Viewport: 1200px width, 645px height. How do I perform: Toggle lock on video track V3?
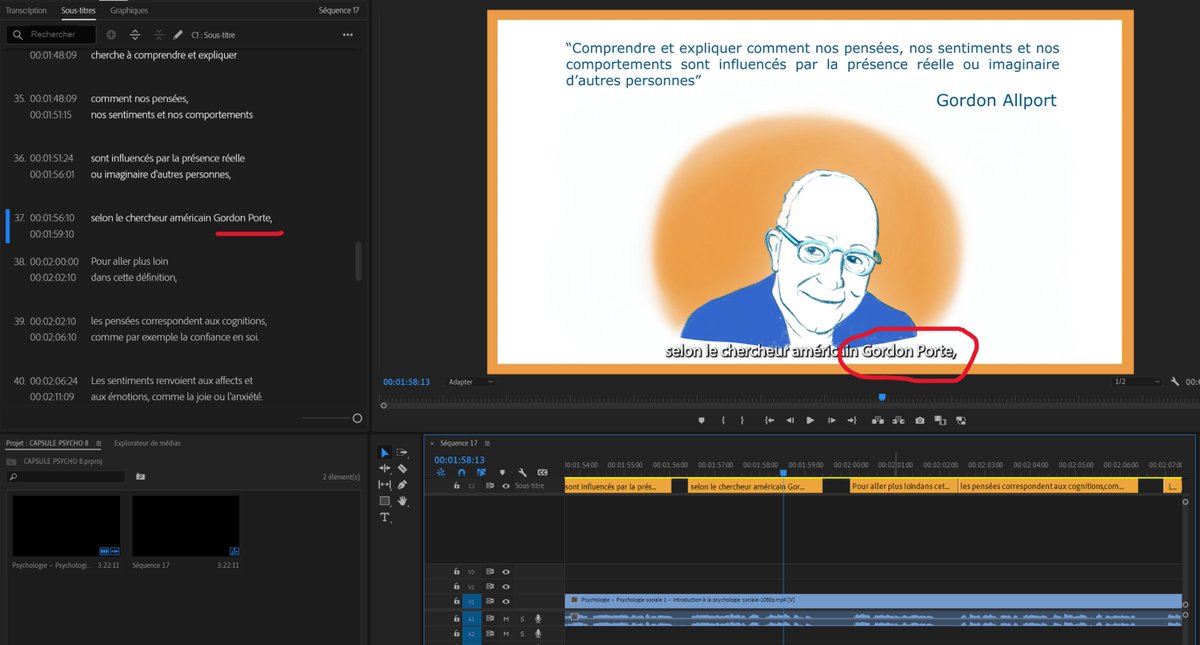[456, 571]
